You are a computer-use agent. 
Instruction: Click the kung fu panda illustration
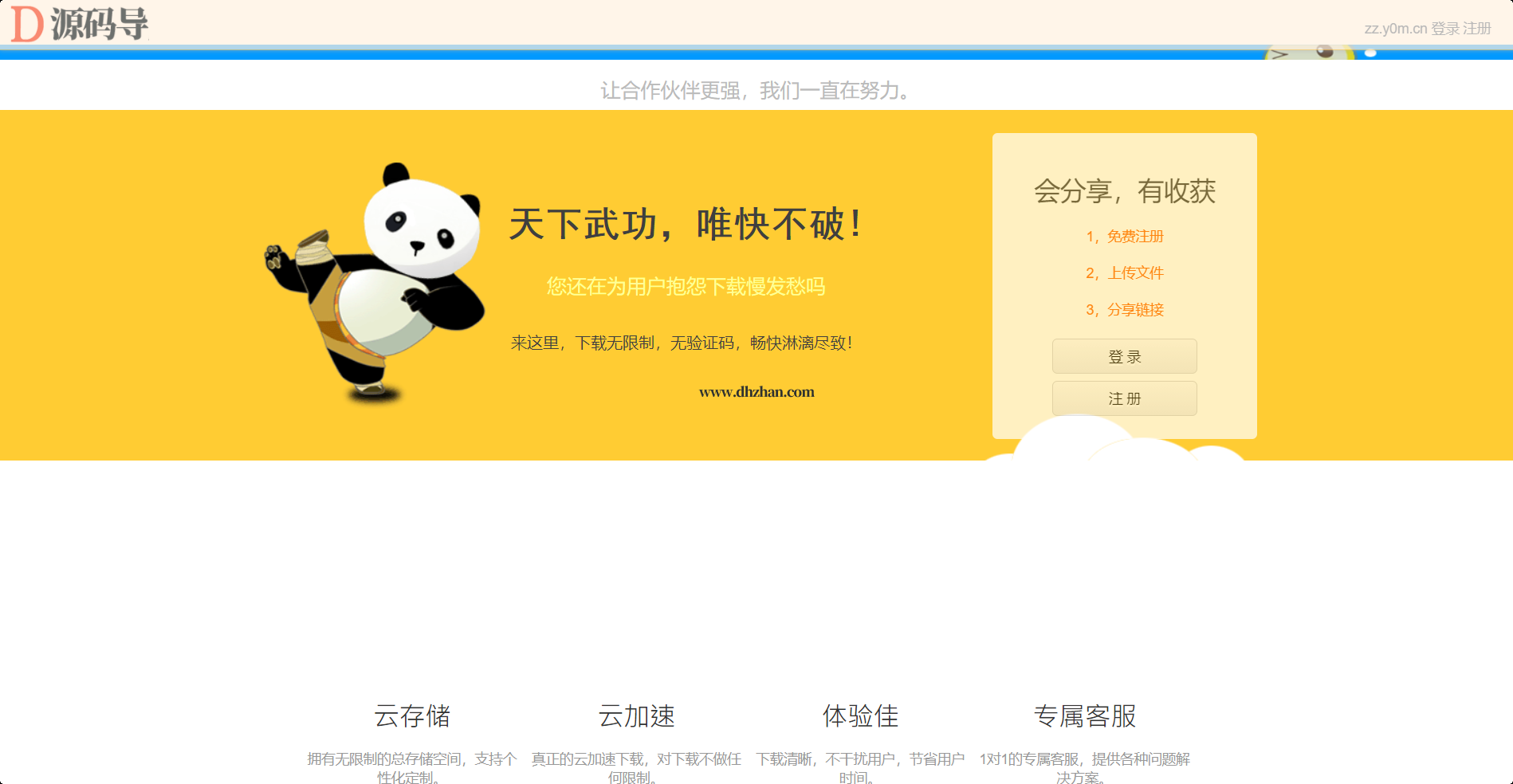coord(375,280)
